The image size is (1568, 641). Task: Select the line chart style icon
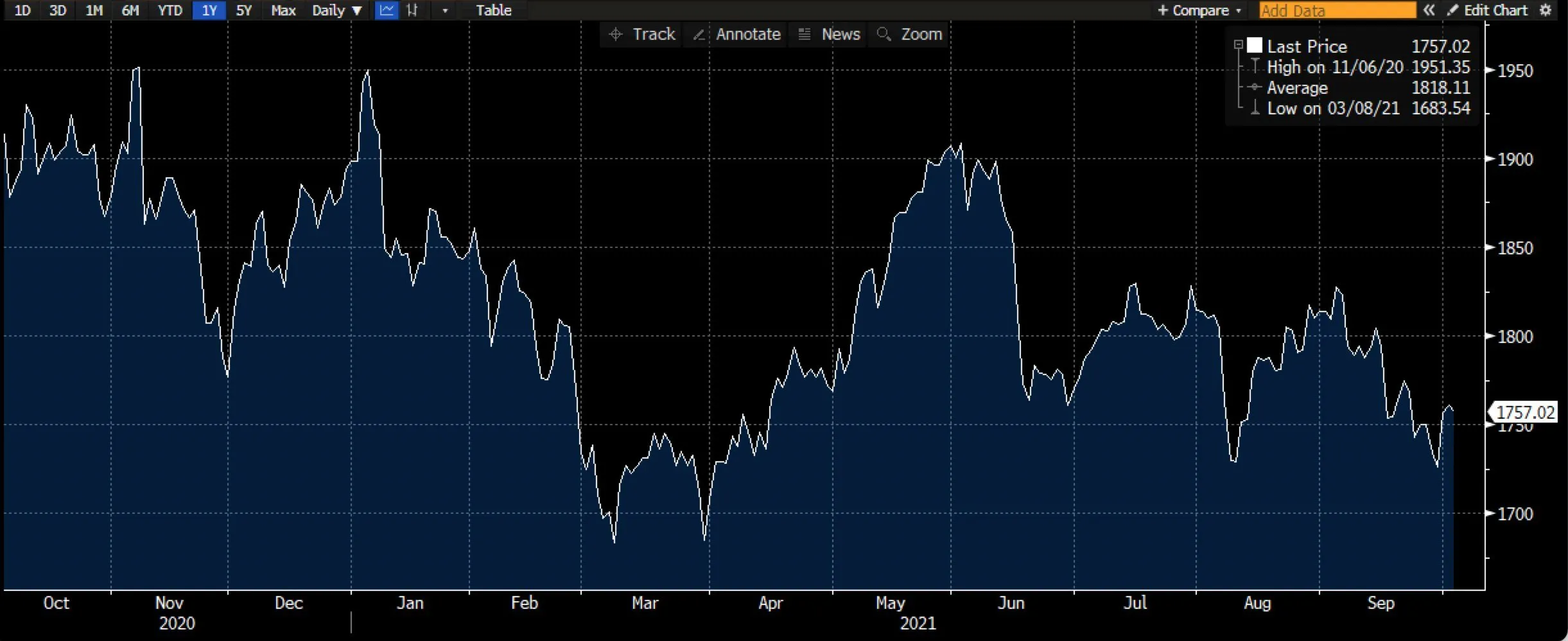click(x=387, y=10)
